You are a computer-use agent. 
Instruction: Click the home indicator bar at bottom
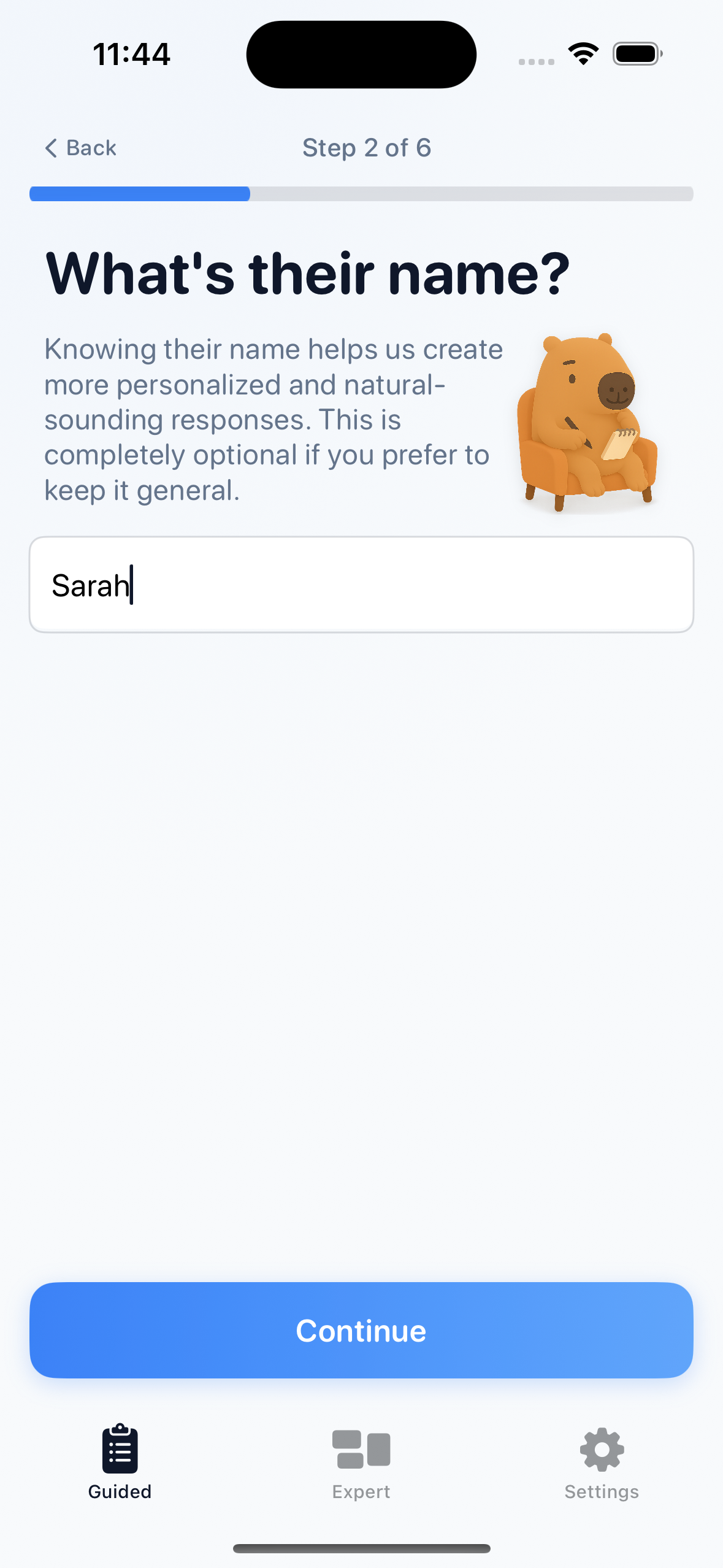(362, 1548)
